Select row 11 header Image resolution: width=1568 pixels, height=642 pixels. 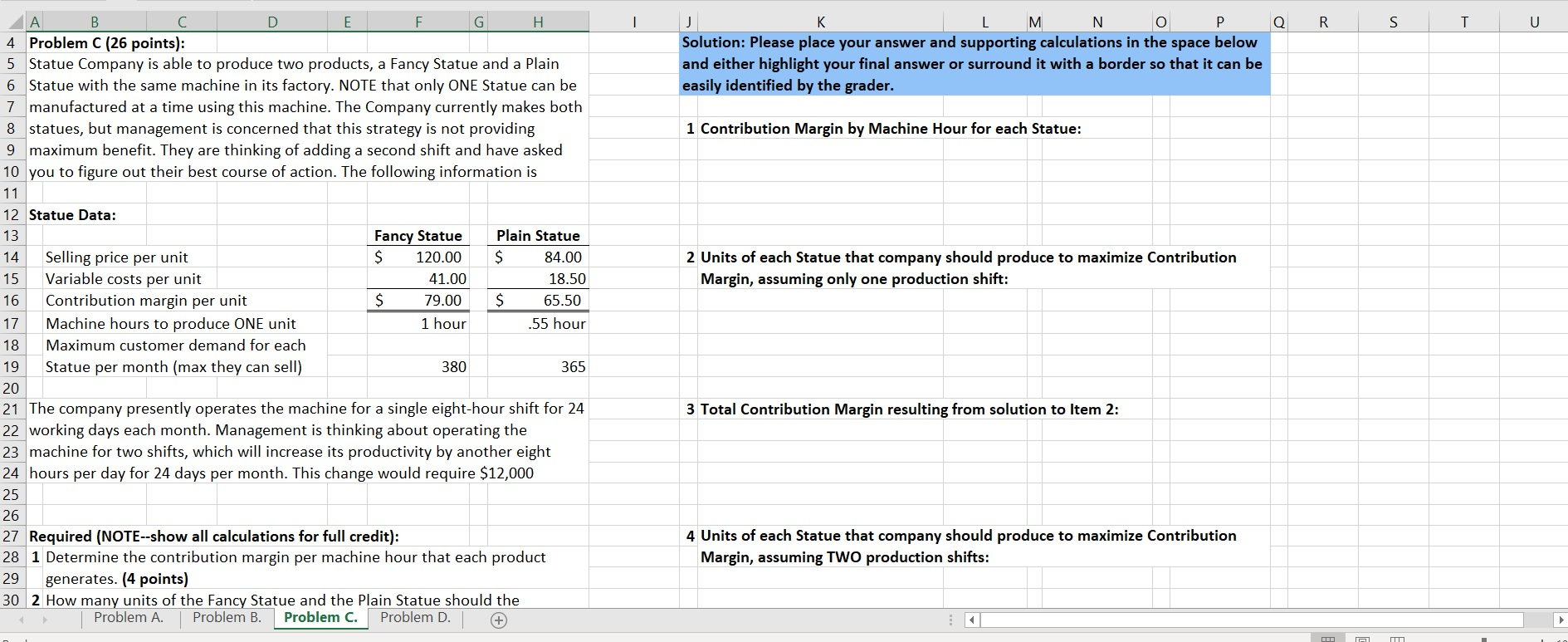12,194
